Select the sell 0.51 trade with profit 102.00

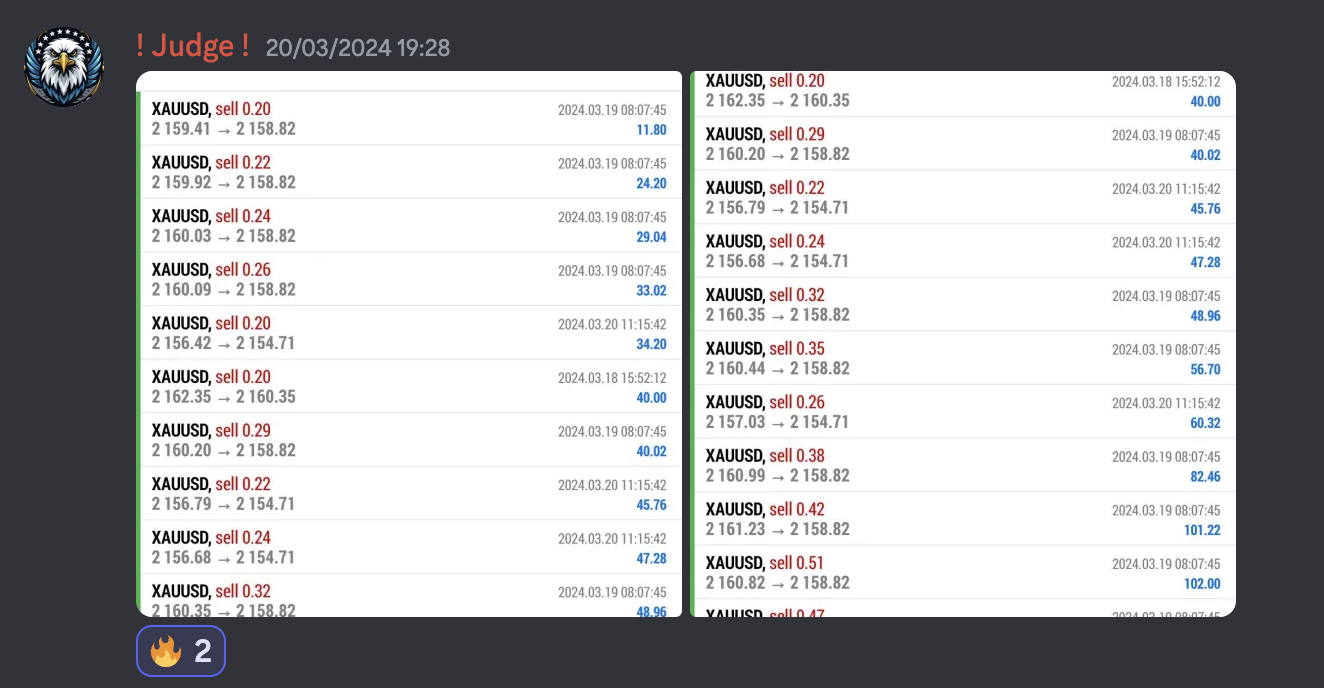pos(963,572)
